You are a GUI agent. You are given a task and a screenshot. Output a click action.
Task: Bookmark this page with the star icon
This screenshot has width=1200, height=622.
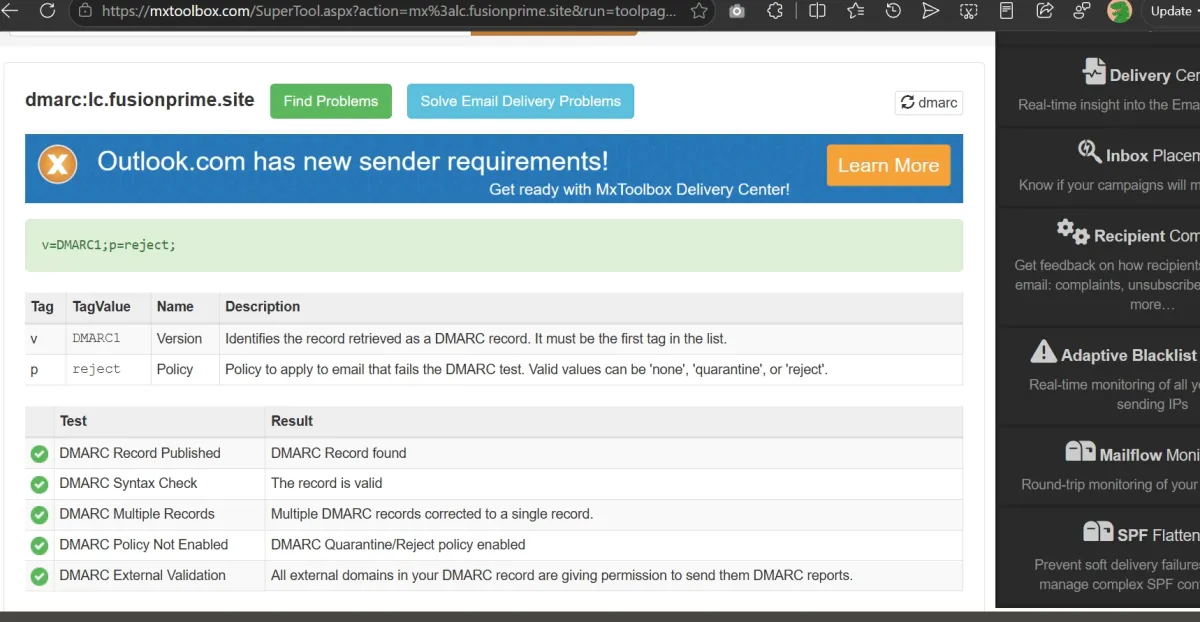[x=699, y=11]
